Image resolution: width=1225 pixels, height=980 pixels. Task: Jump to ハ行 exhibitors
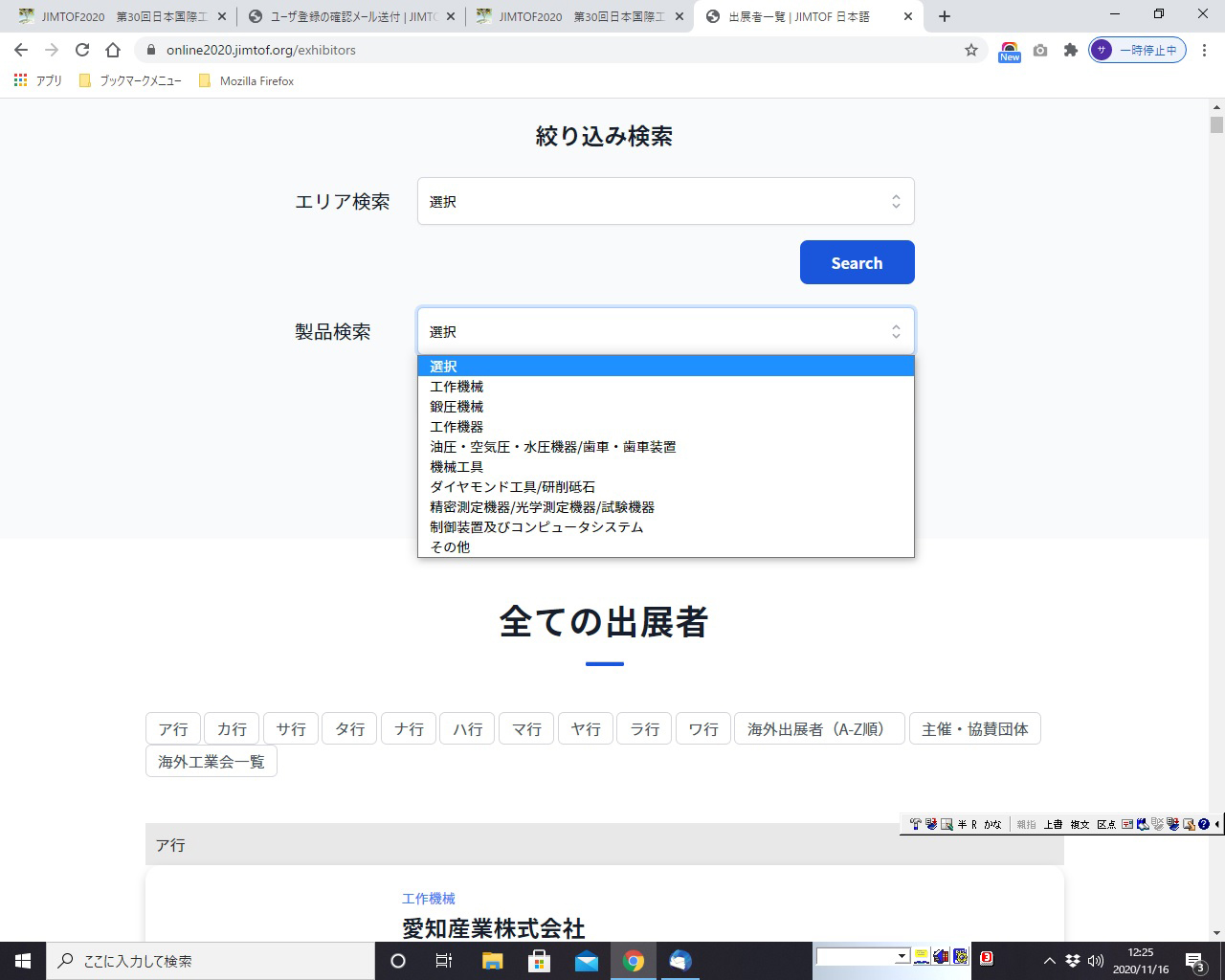click(x=468, y=728)
